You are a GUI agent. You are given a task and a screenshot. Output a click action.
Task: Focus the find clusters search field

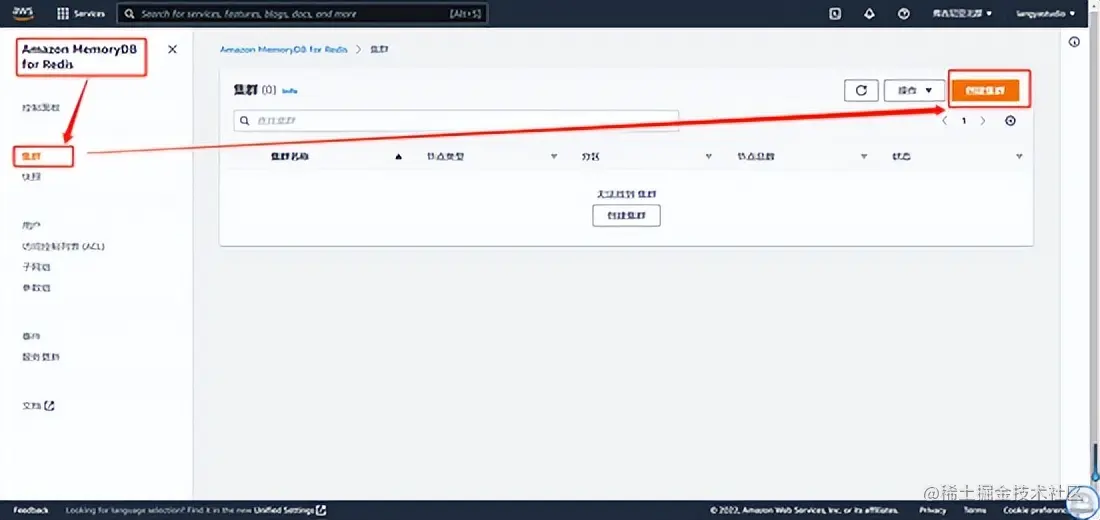pos(456,121)
